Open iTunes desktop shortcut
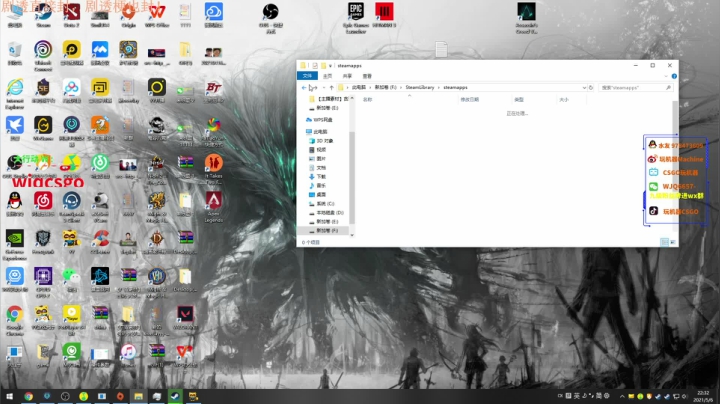This screenshot has height=404, width=720. click(x=129, y=355)
